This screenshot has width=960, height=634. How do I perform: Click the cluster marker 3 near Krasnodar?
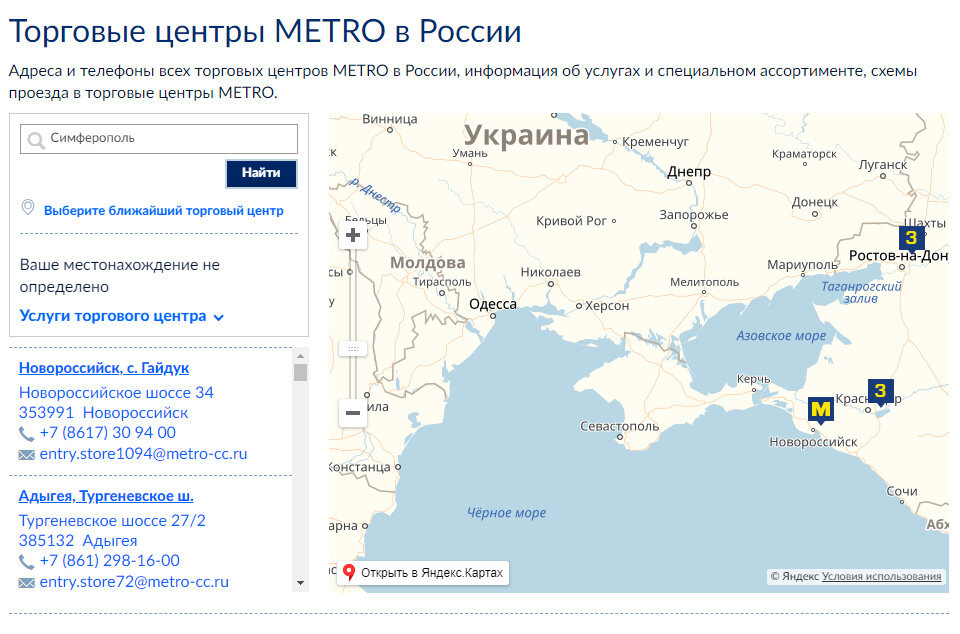pos(880,392)
